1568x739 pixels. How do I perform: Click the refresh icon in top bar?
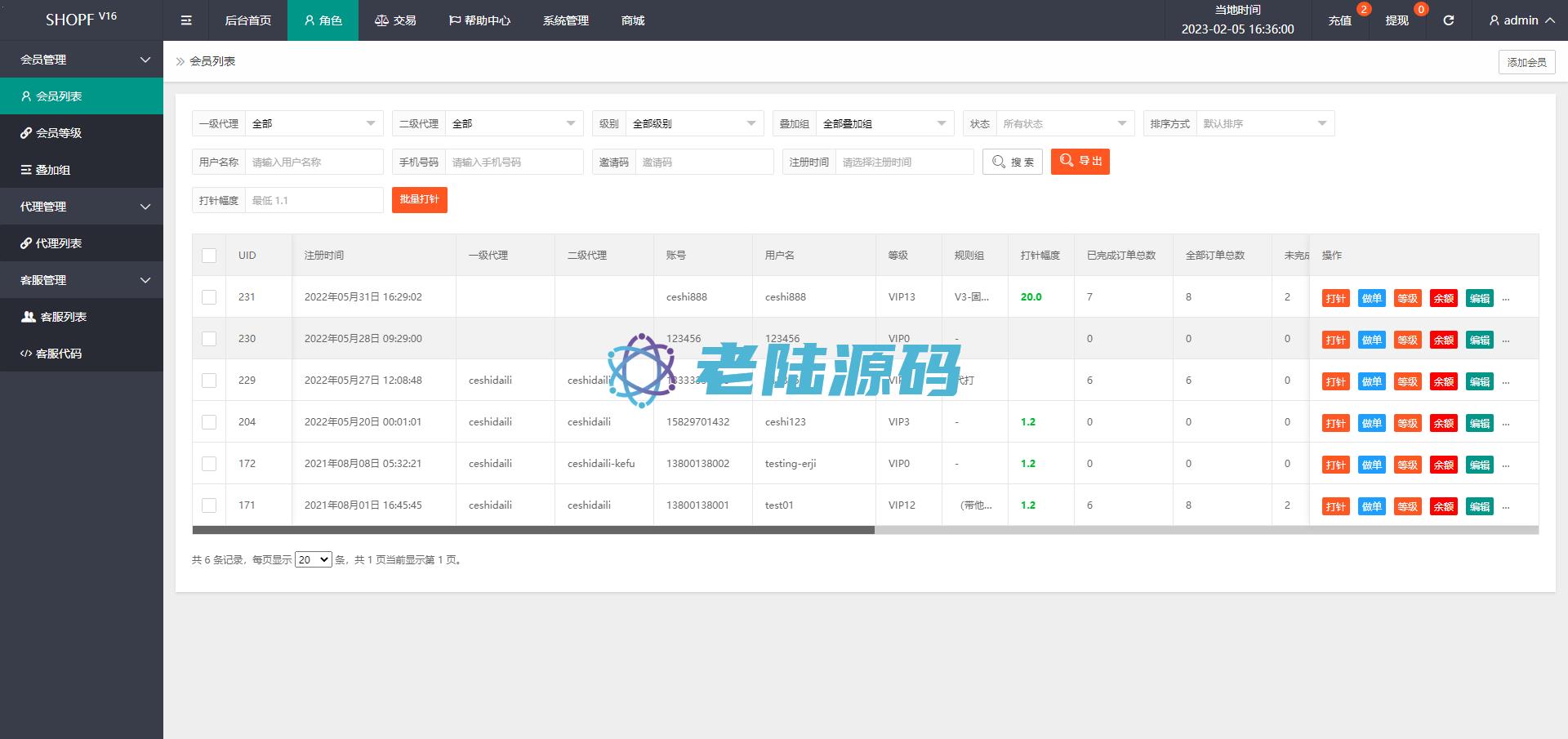pyautogui.click(x=1448, y=20)
